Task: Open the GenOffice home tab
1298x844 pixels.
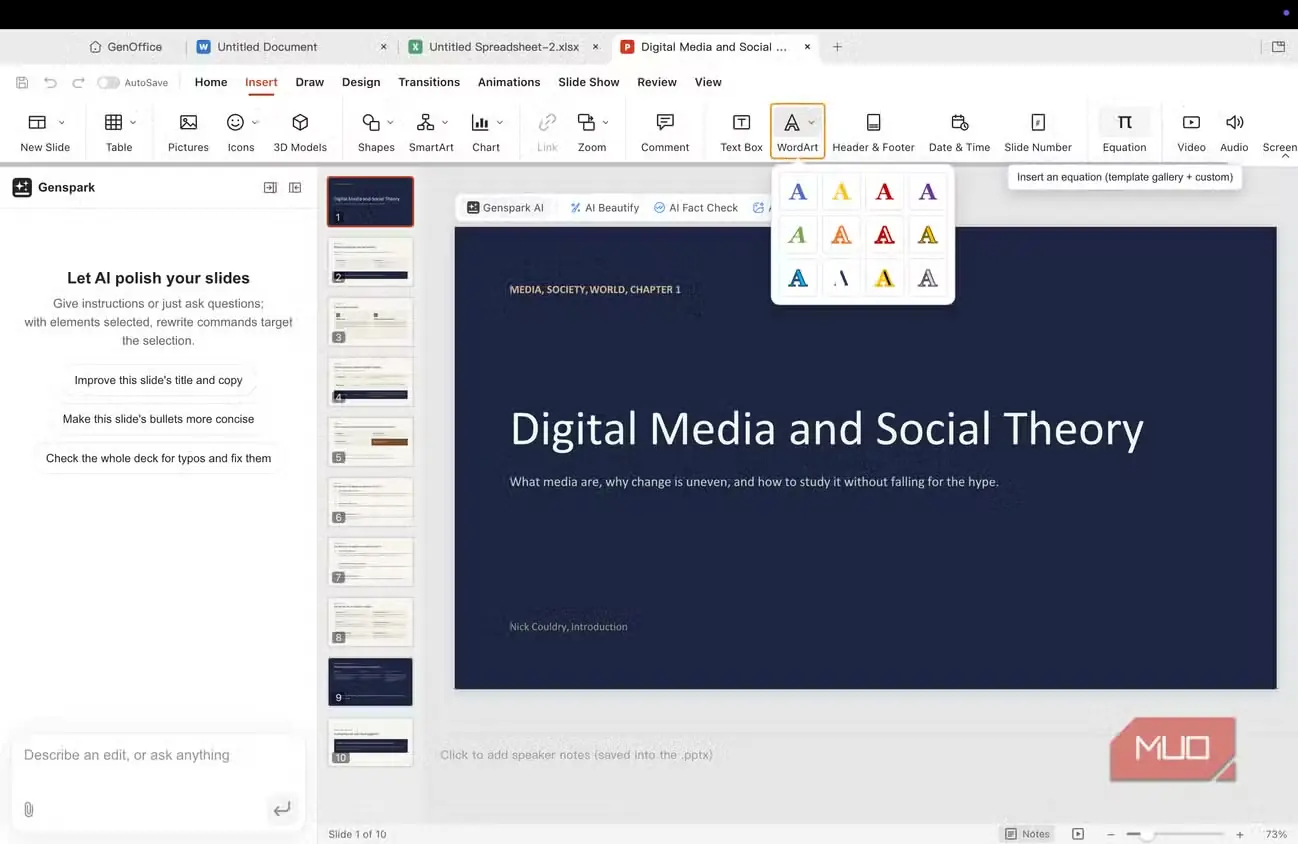Action: 125,47
